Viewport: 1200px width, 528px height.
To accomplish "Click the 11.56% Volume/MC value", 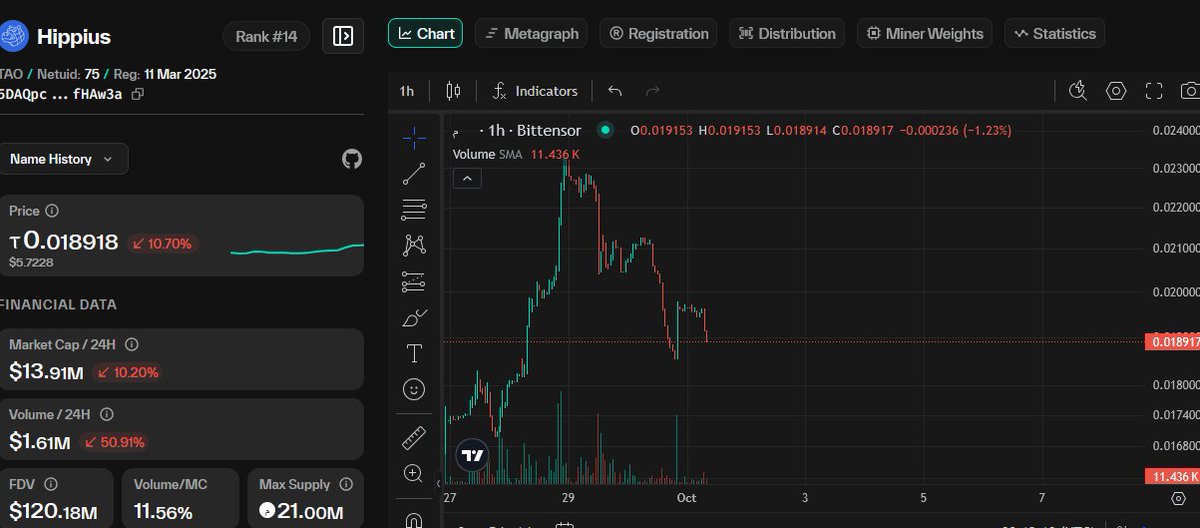I will pyautogui.click(x=163, y=512).
